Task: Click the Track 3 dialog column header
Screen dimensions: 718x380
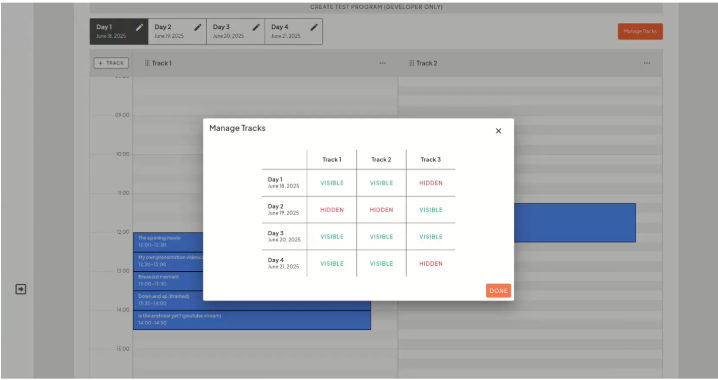Action: tap(431, 160)
